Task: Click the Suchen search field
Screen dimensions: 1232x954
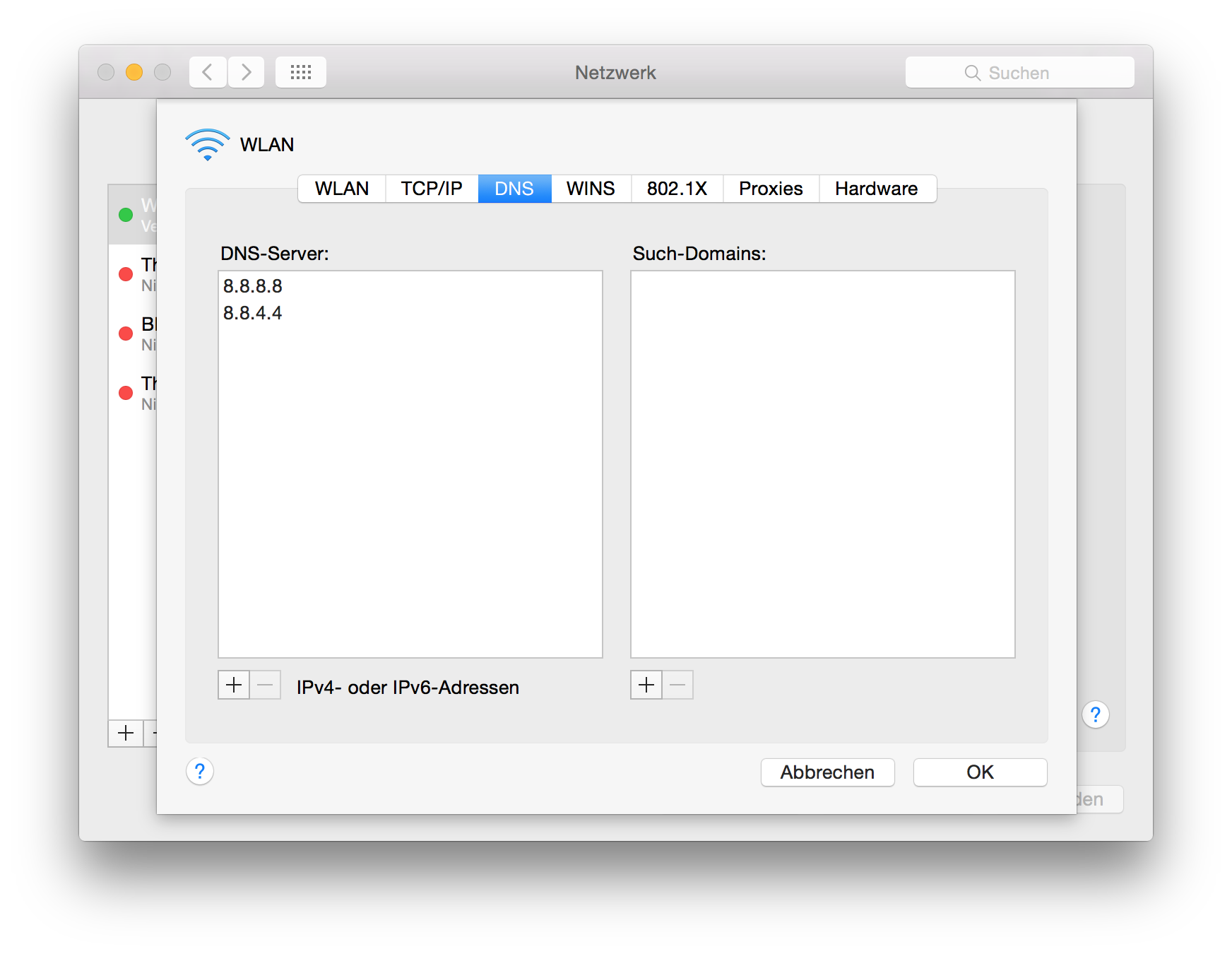Action: 1019,73
